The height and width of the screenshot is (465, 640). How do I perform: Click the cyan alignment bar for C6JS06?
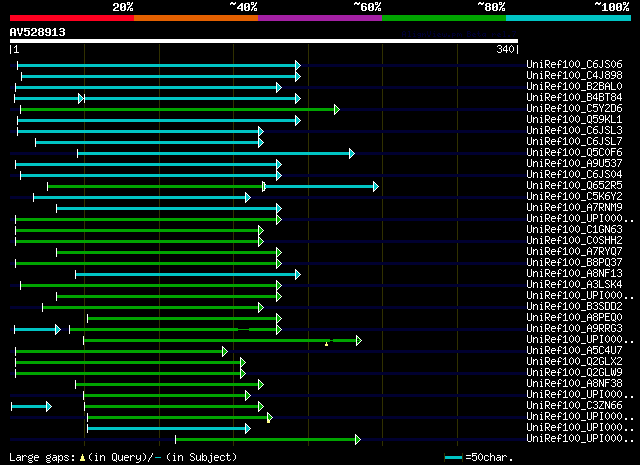point(157,65)
